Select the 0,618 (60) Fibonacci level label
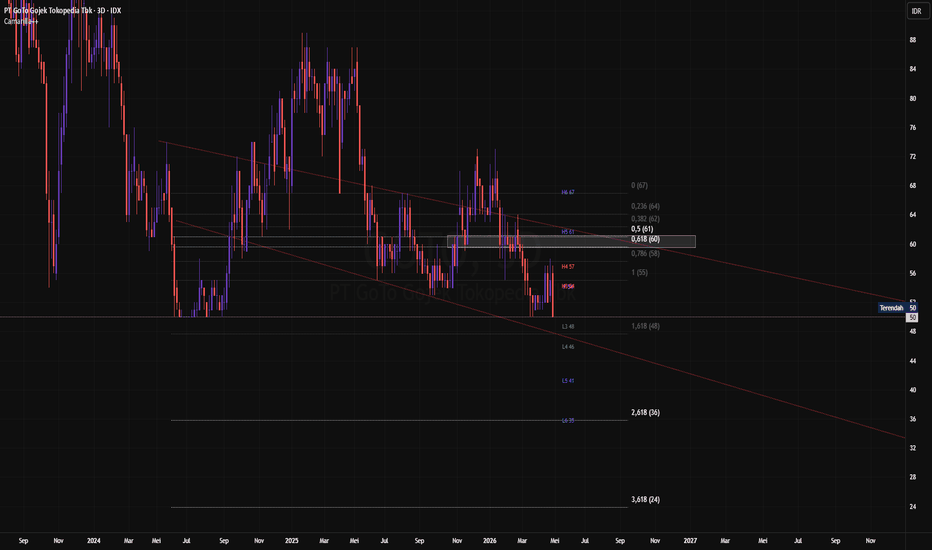This screenshot has width=932, height=550. [646, 239]
